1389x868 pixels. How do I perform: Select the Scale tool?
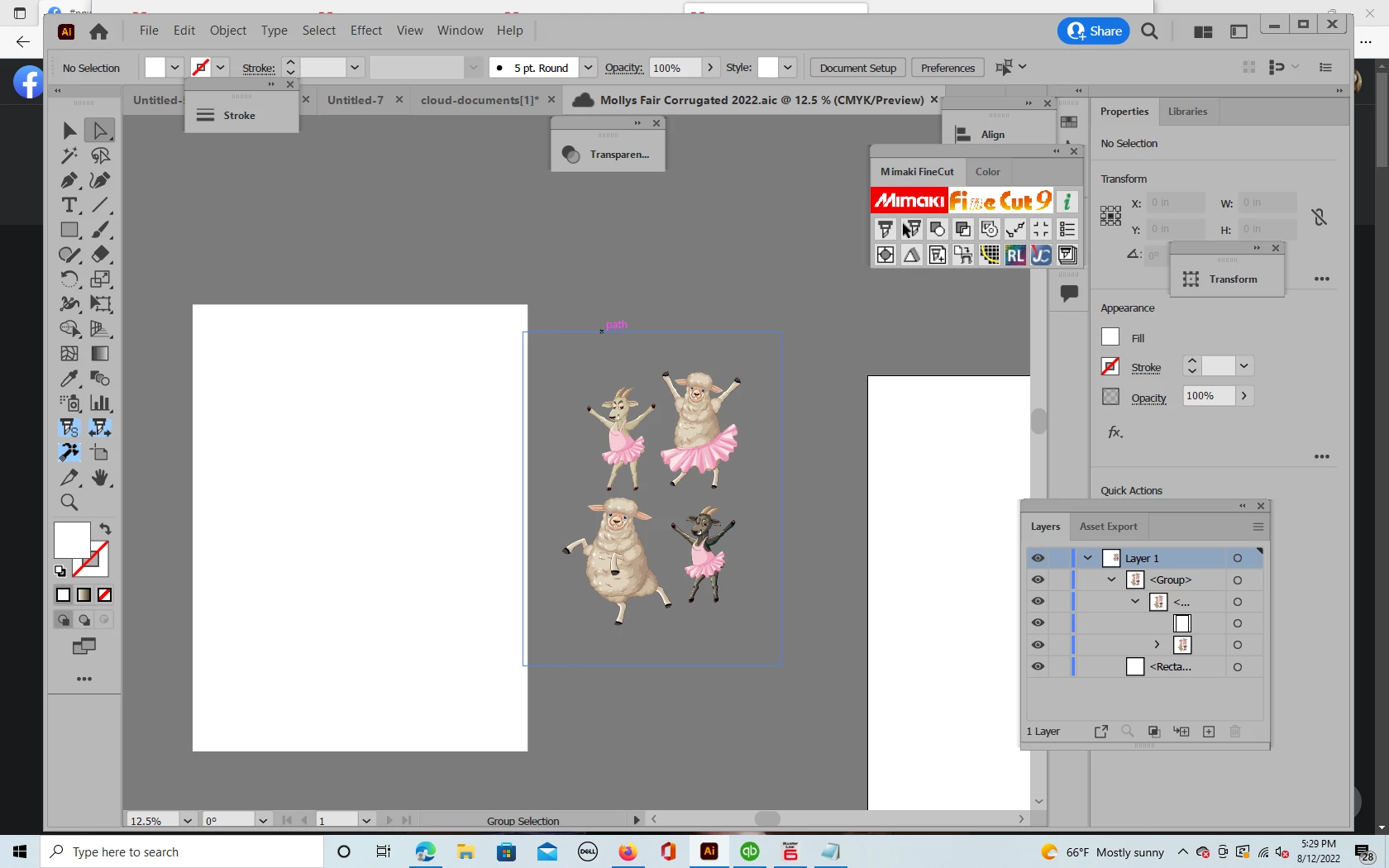(x=100, y=279)
